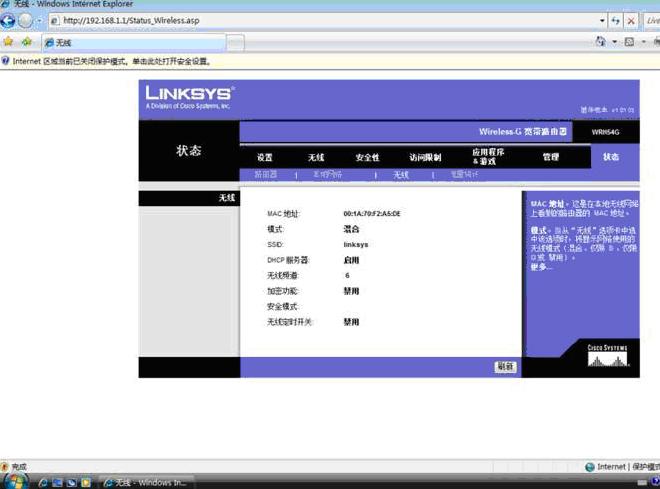Viewport: 660px width, 489px height.
Task: Open the 路由器 router status sub-tab
Action: [266, 175]
